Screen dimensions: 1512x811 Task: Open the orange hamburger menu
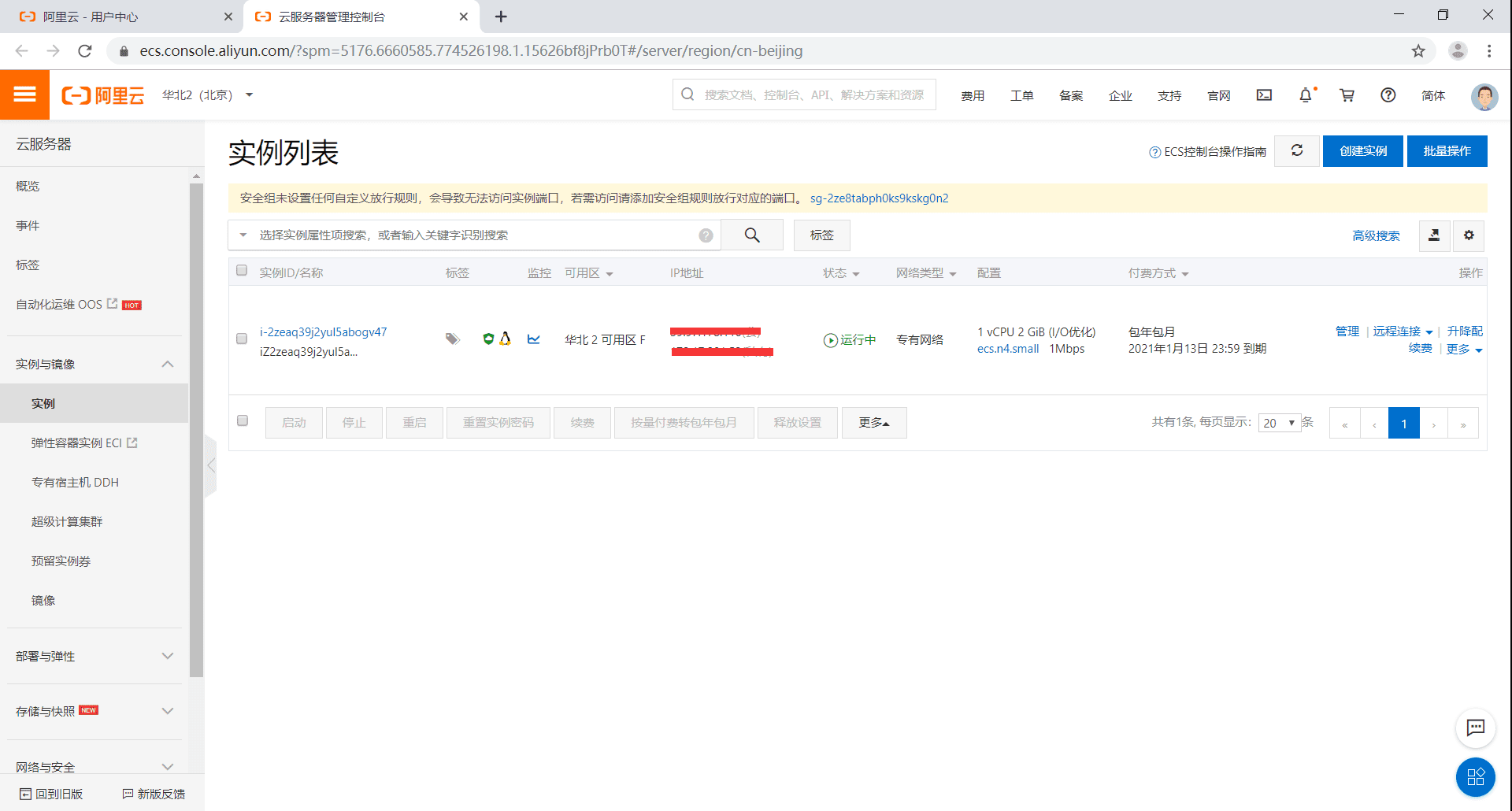24,94
